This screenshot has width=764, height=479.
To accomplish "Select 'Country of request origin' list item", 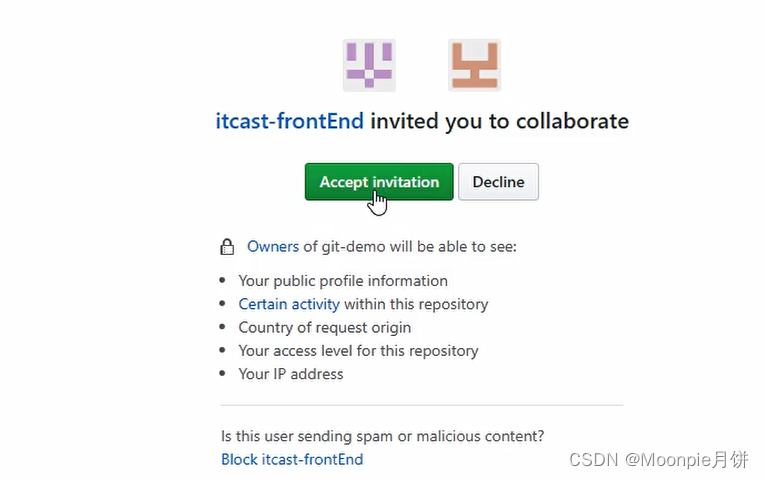I will point(325,327).
